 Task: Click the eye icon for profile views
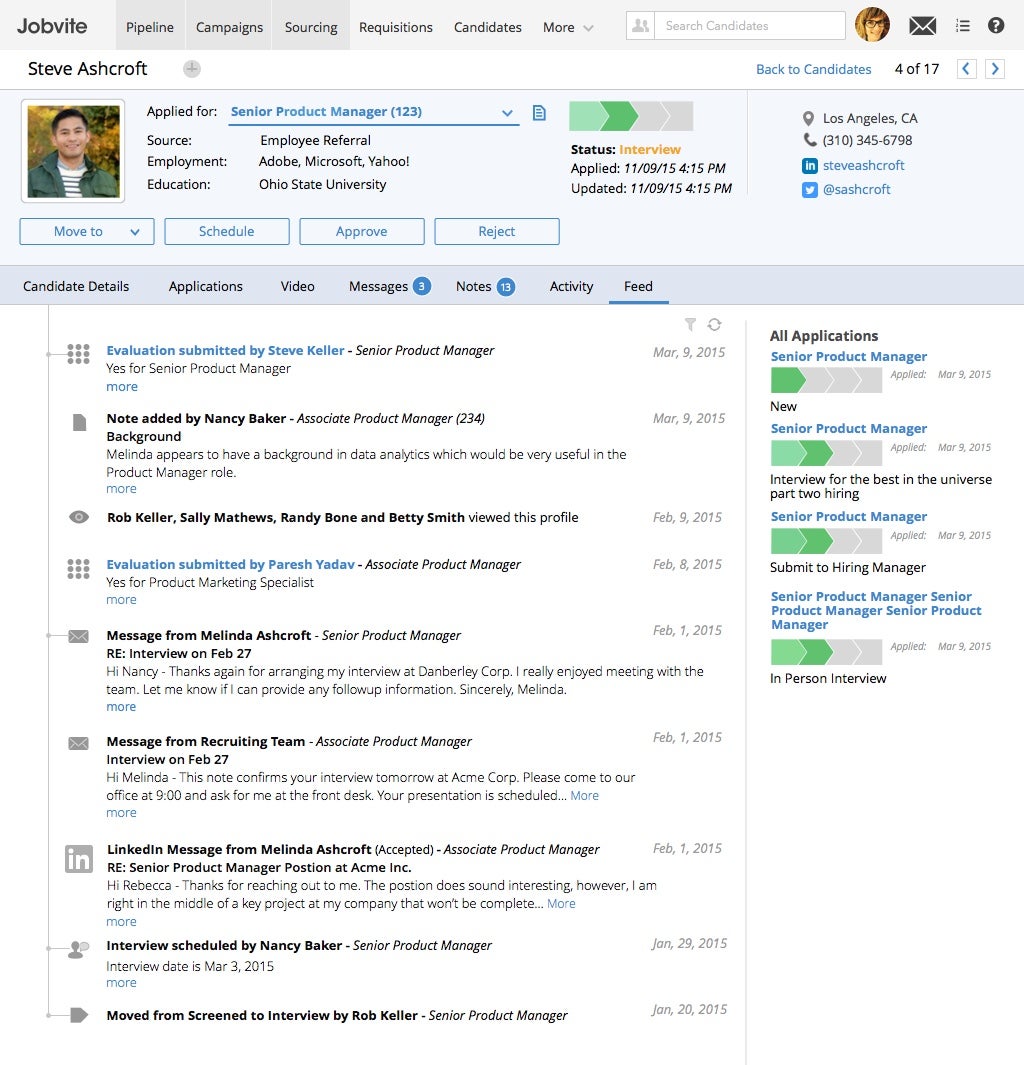coord(79,518)
